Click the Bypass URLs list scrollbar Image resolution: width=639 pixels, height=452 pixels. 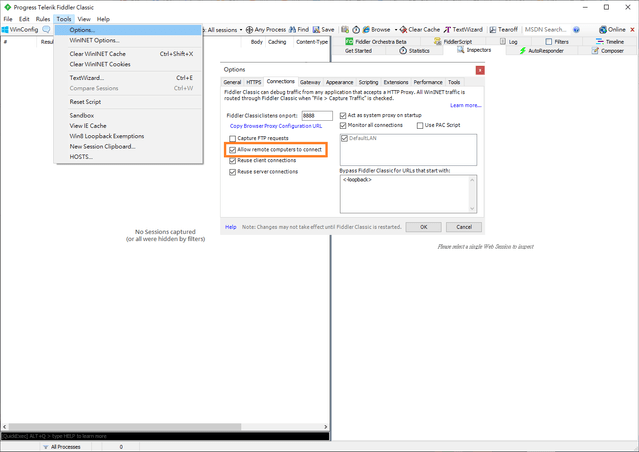[x=472, y=195]
